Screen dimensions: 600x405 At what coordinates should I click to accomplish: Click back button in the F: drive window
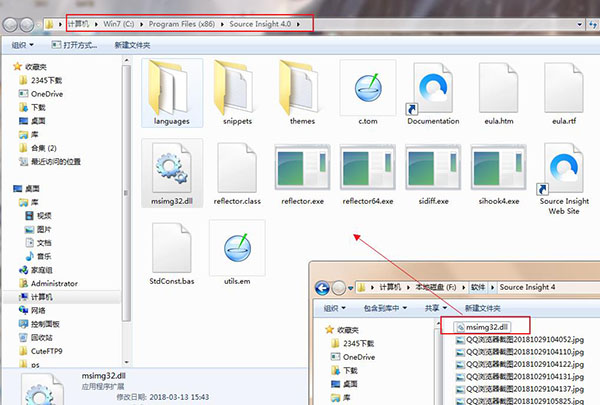[x=322, y=288]
